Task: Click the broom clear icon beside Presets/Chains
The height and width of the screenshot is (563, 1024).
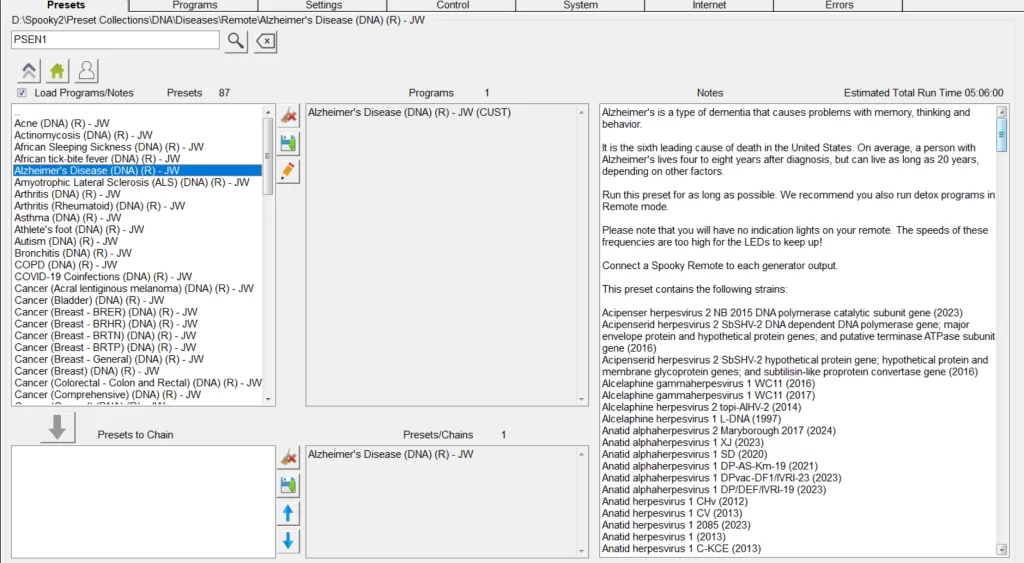Action: click(288, 457)
